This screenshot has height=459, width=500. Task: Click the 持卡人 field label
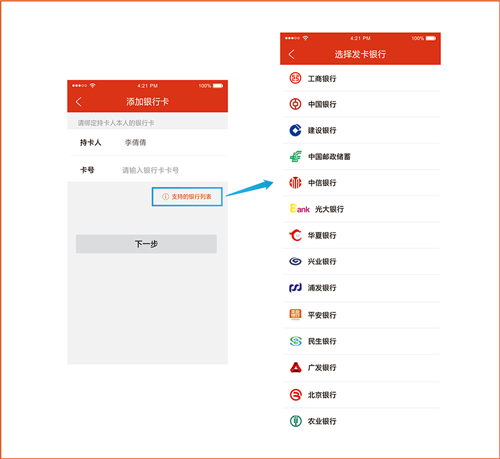90,143
